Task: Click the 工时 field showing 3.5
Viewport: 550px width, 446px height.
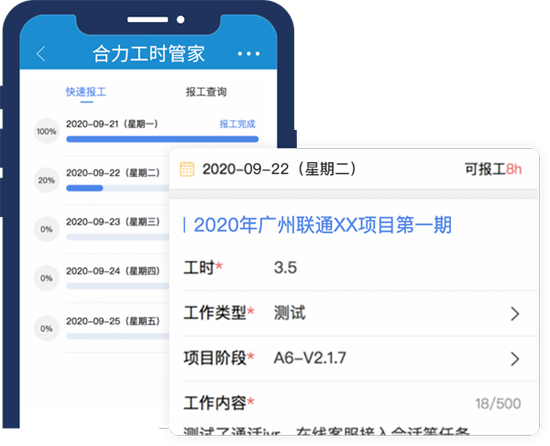Action: [x=360, y=268]
